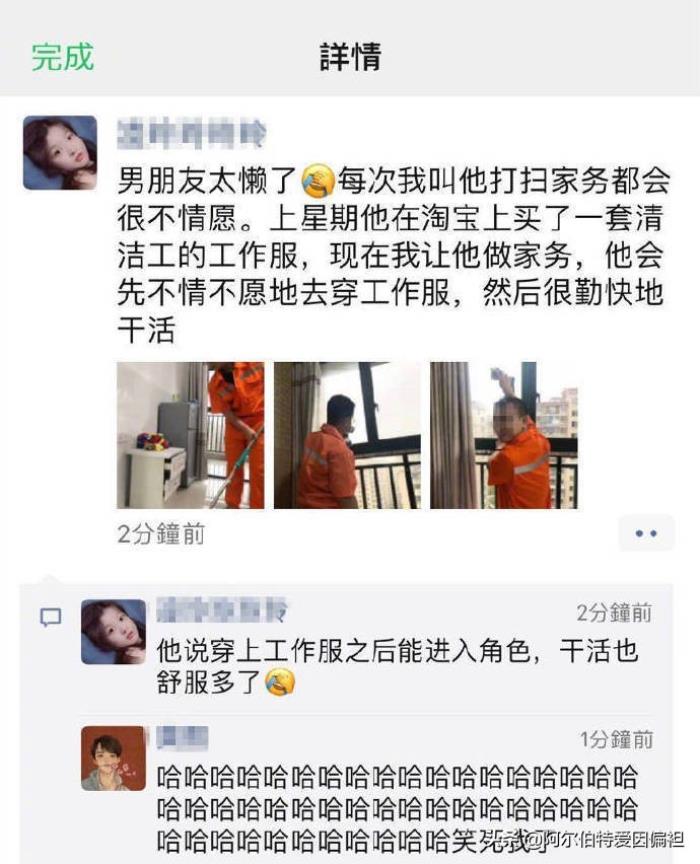The image size is (700, 864).
Task: Tap the green 完成 button
Action: 62,56
